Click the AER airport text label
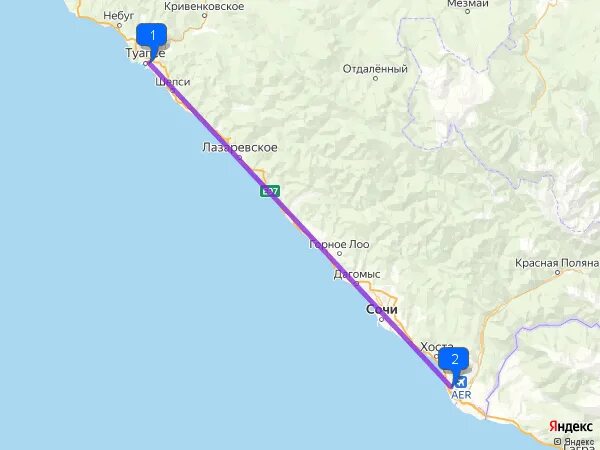The height and width of the screenshot is (450, 600). coord(461,395)
